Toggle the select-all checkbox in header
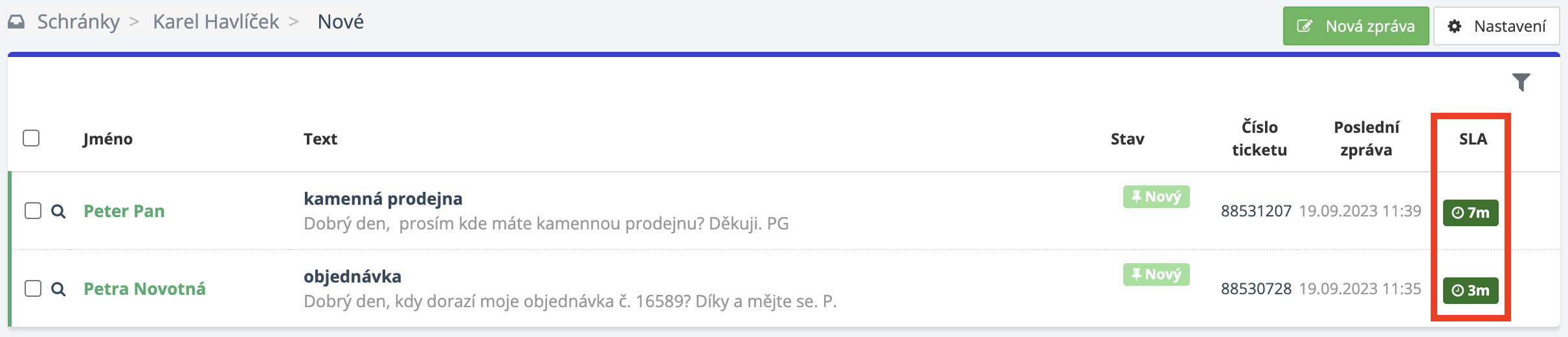 pyautogui.click(x=31, y=138)
